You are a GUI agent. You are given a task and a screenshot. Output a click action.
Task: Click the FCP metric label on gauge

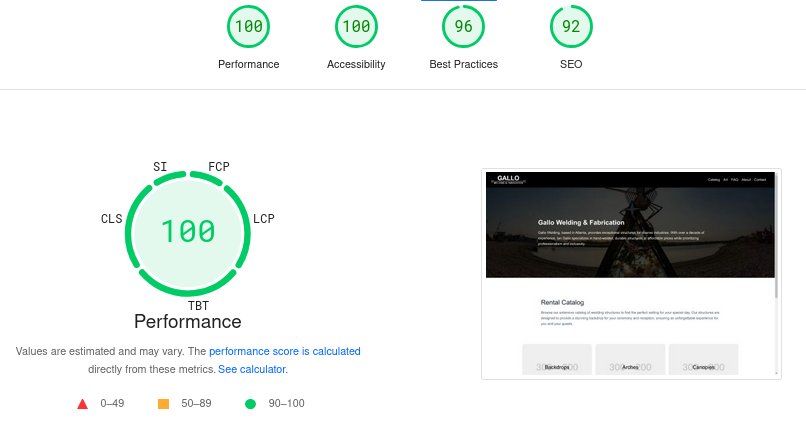(218, 167)
